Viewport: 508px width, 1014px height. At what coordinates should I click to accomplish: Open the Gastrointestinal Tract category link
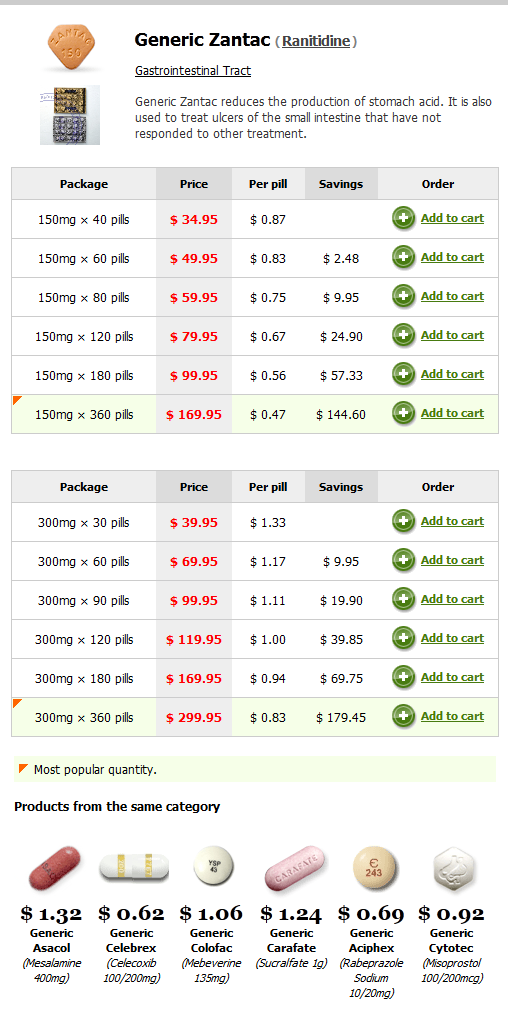[193, 70]
